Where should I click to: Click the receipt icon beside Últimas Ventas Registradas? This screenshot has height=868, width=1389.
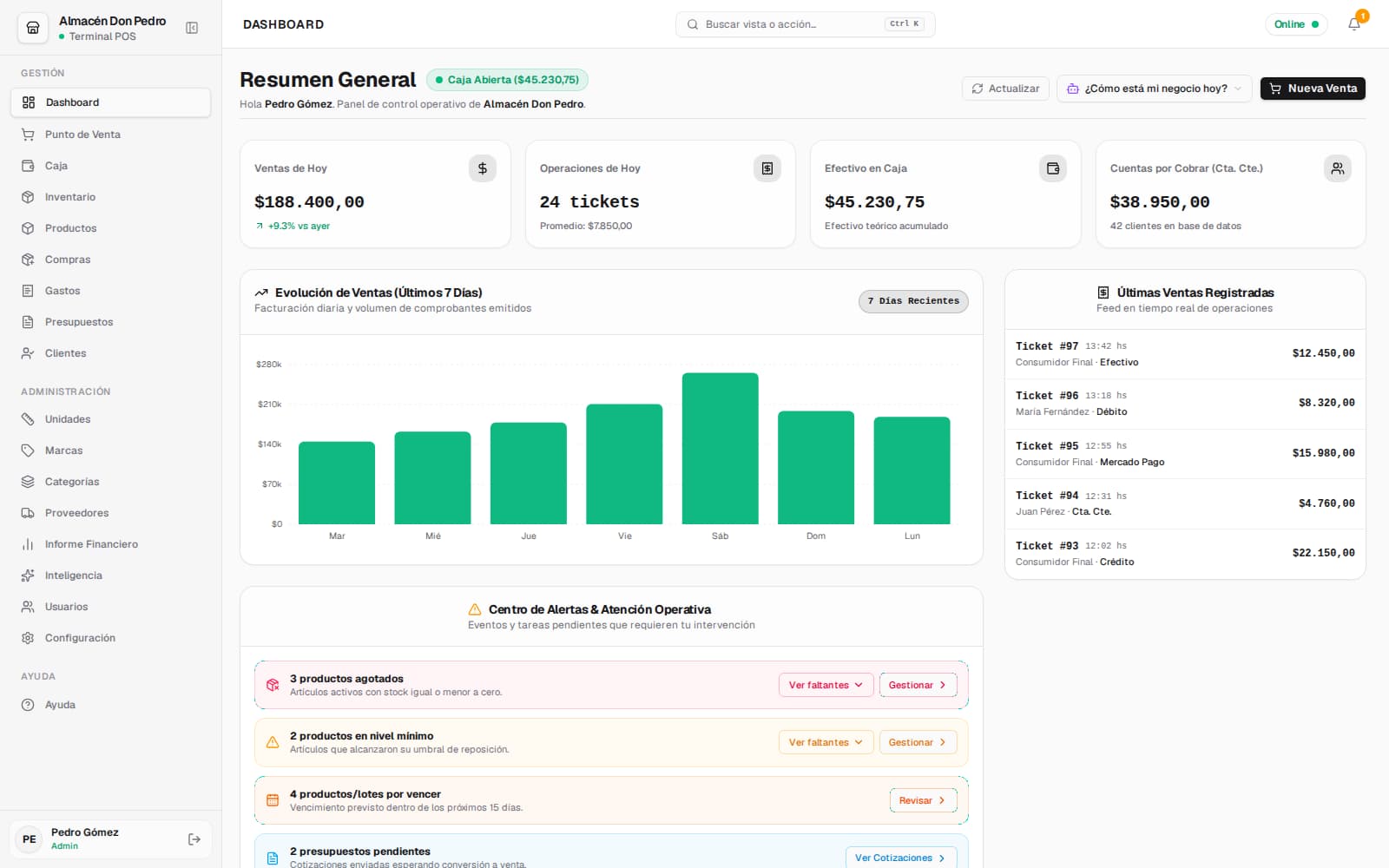[1103, 293]
